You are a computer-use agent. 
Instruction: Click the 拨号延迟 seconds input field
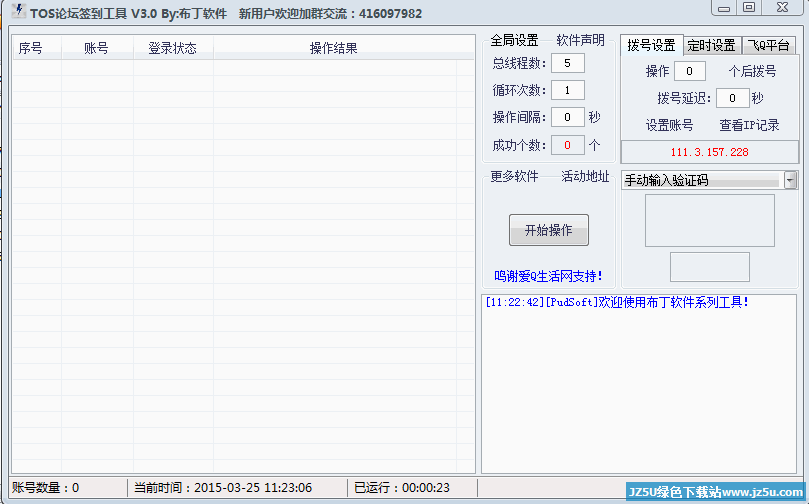click(732, 98)
